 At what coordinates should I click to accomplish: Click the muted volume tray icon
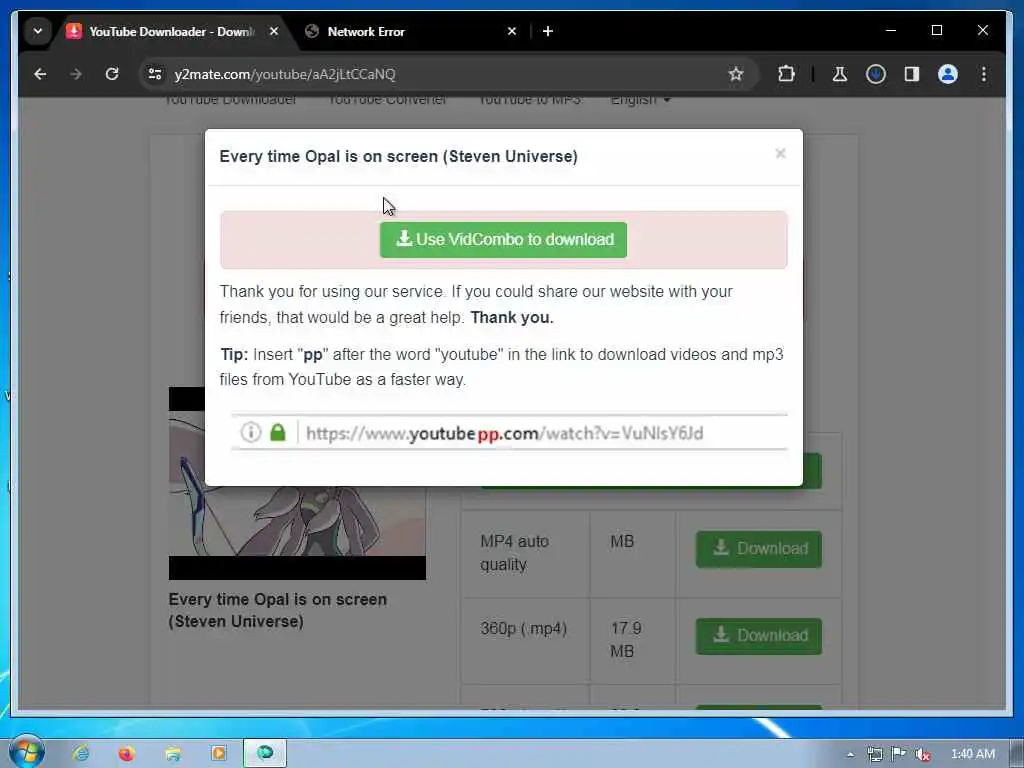click(x=923, y=755)
